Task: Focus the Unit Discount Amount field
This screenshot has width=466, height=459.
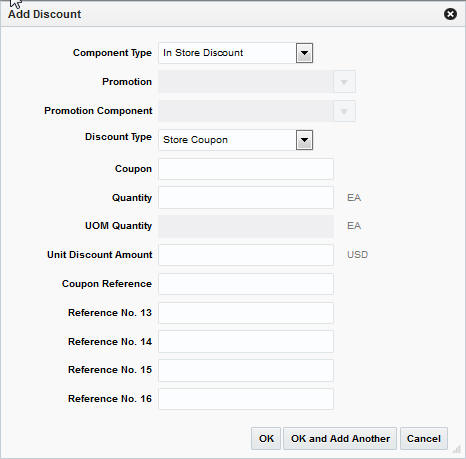Action: [x=246, y=255]
